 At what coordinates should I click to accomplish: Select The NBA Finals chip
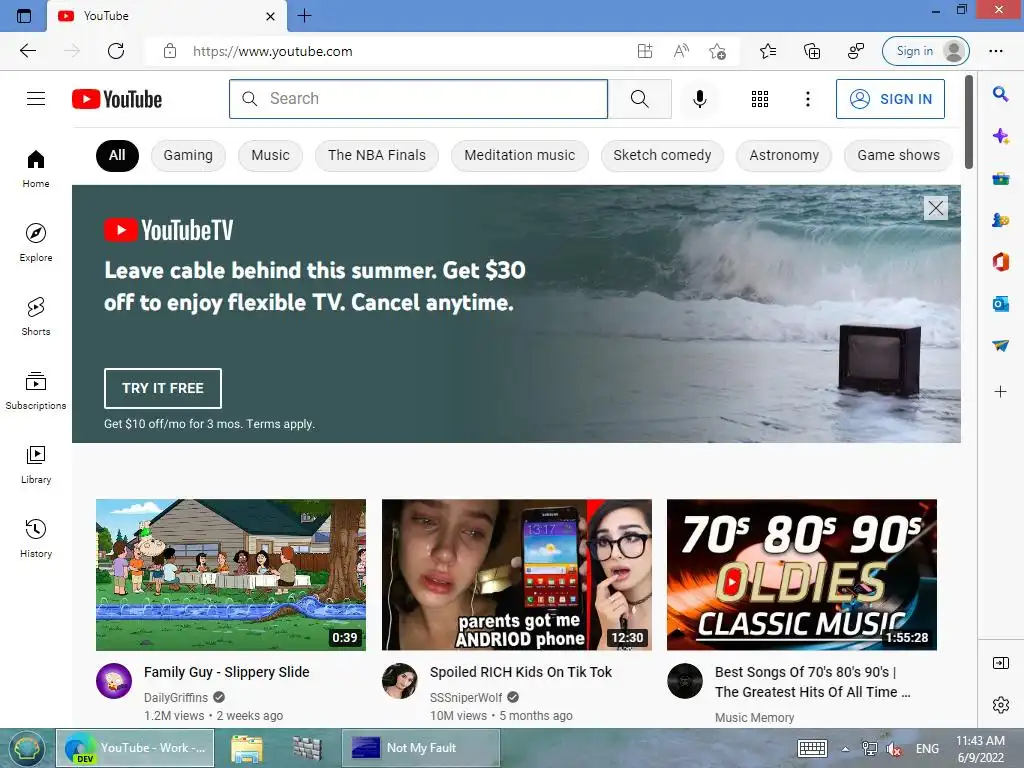pyautogui.click(x=377, y=155)
